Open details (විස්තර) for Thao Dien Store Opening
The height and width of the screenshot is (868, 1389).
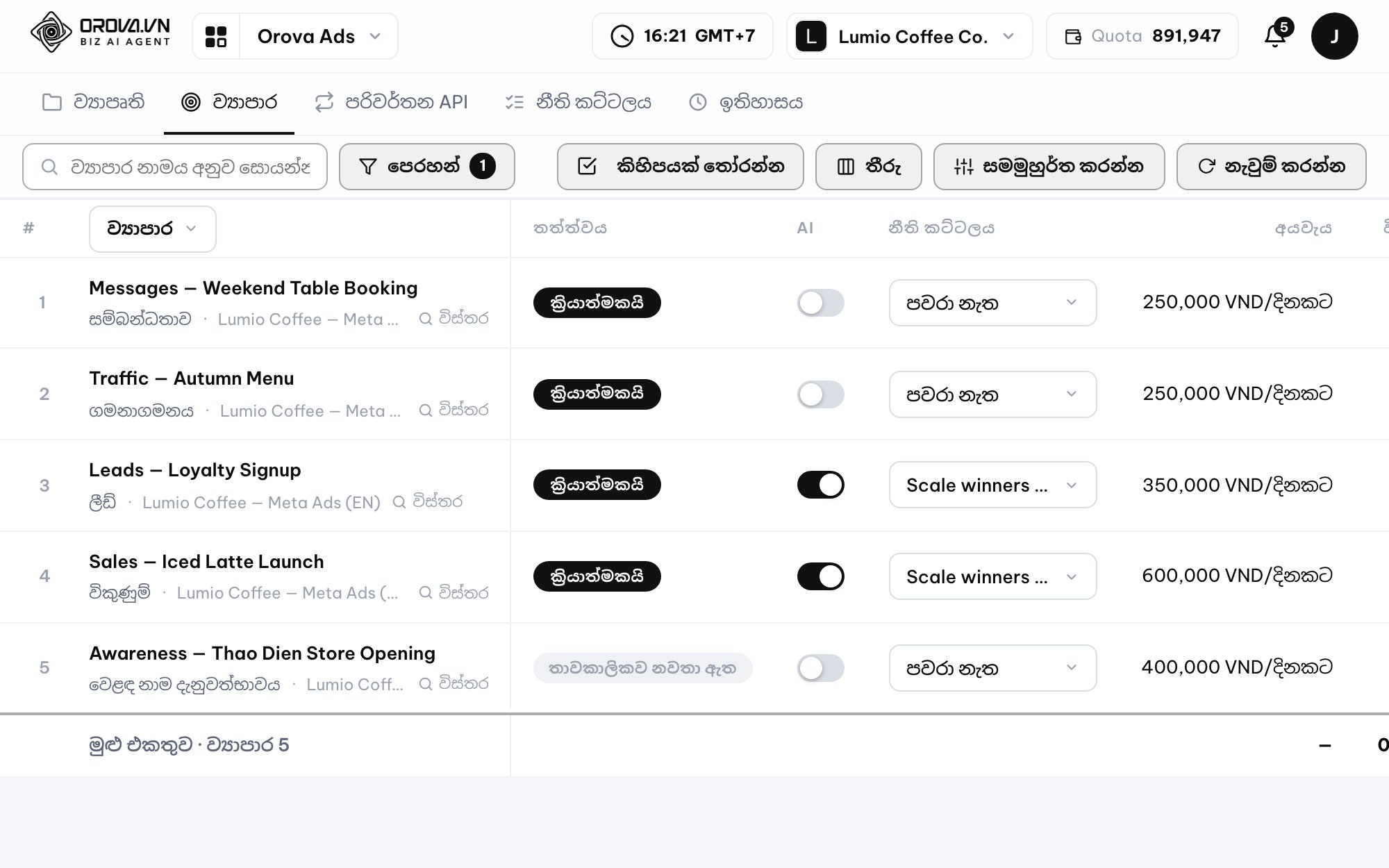(x=454, y=684)
